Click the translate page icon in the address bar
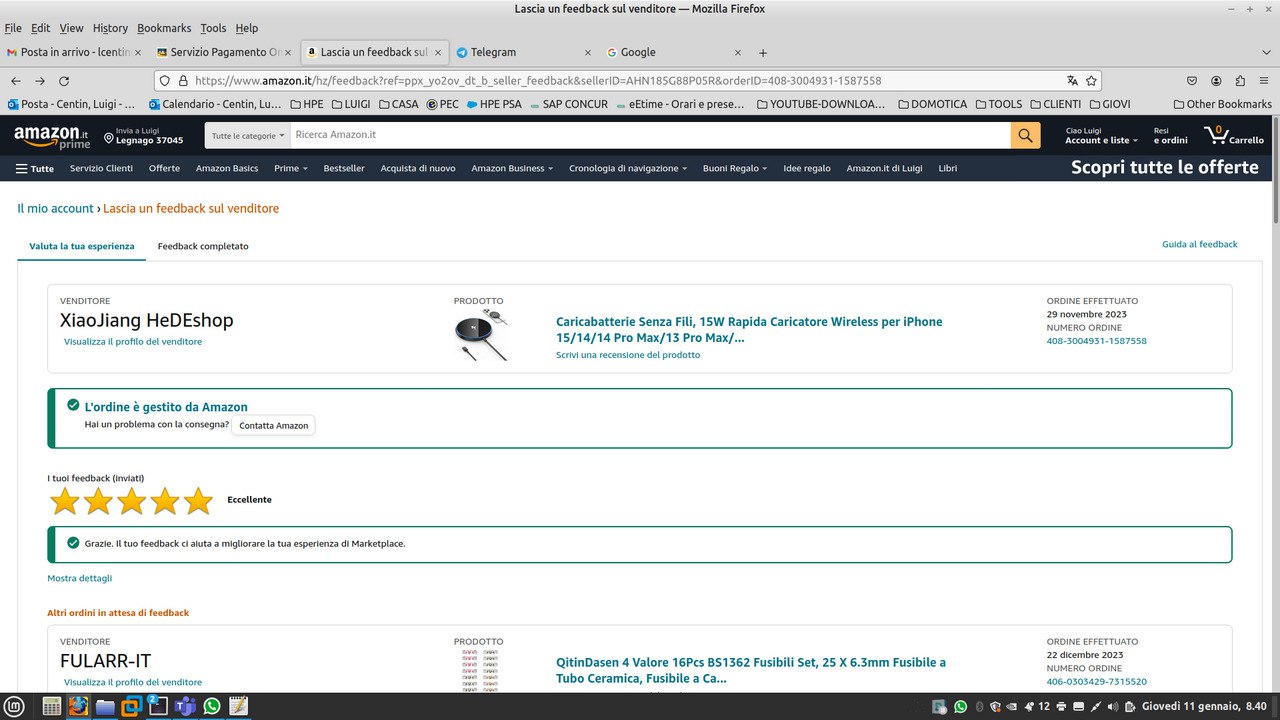The height and width of the screenshot is (720, 1280). pyautogui.click(x=1072, y=81)
